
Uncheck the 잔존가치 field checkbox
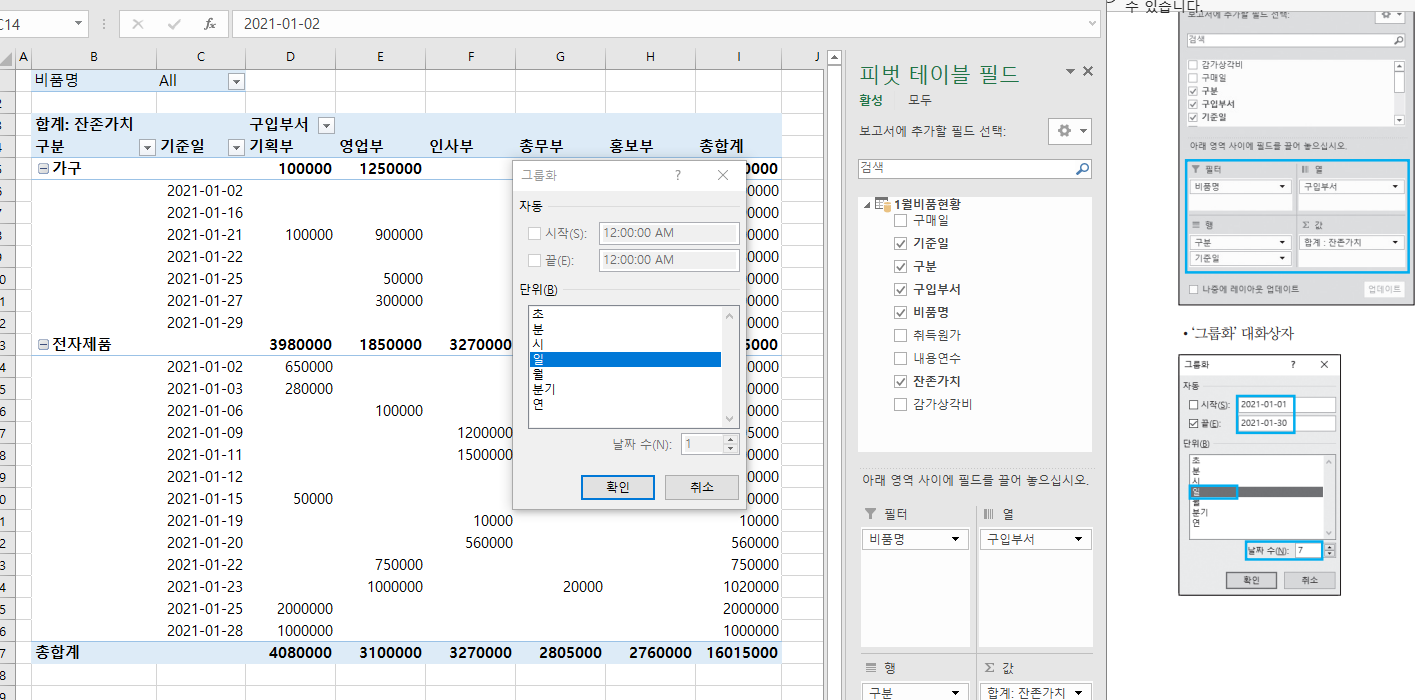[x=900, y=381]
